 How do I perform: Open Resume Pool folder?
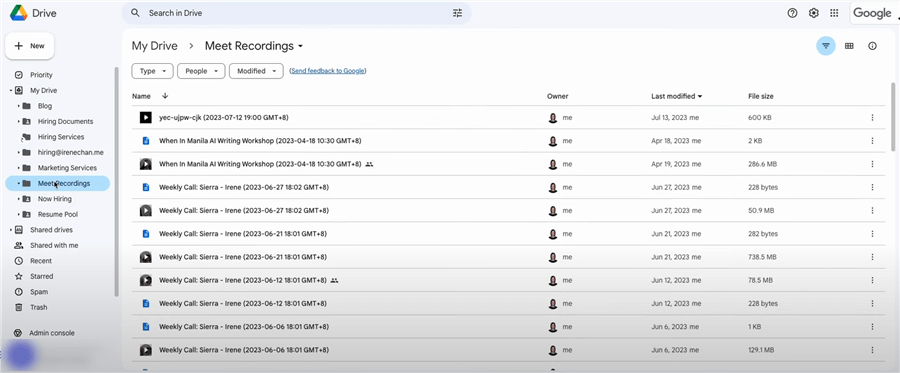click(x=57, y=215)
